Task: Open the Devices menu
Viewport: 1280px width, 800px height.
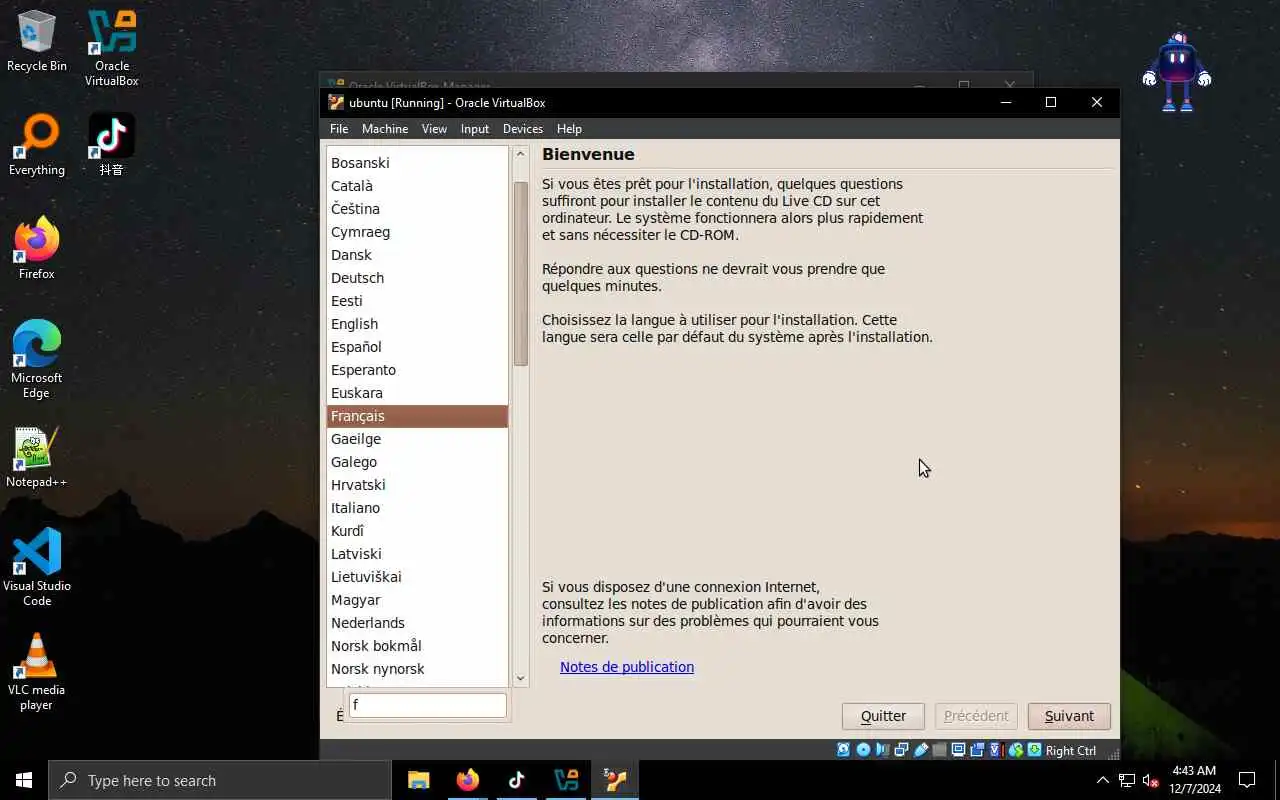Action: [523, 129]
